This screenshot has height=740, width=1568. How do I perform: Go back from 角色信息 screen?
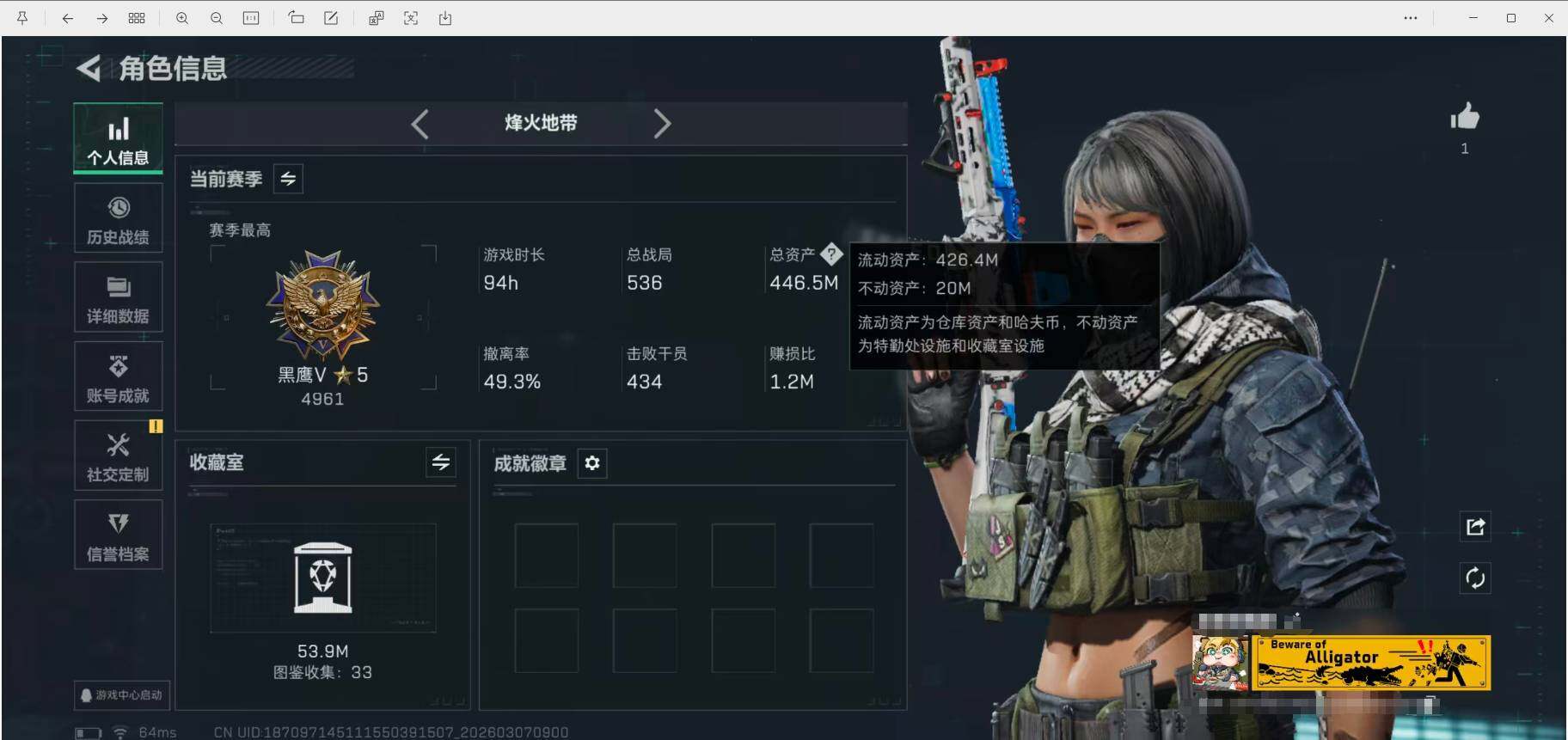pyautogui.click(x=89, y=68)
